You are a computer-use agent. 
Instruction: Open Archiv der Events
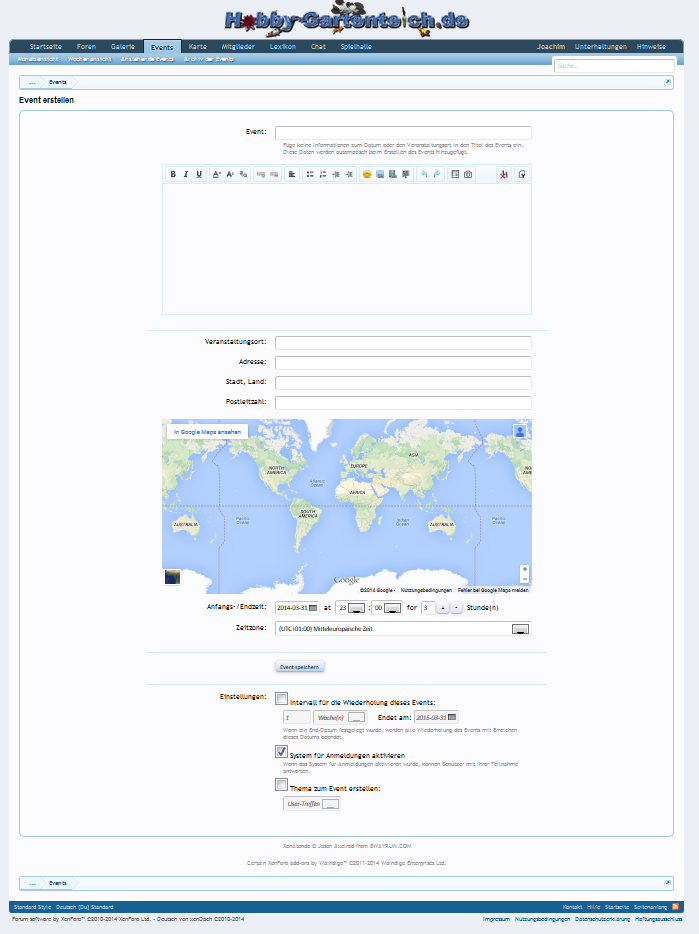209,59
